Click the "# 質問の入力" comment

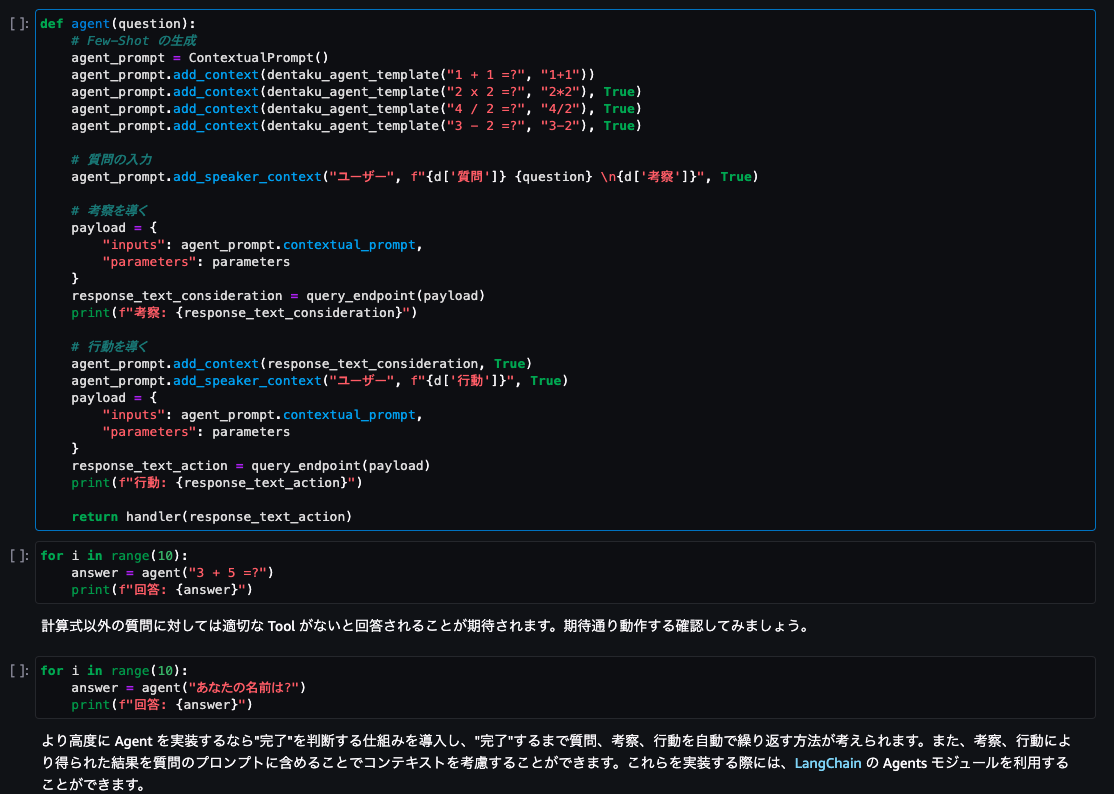[x=112, y=159]
